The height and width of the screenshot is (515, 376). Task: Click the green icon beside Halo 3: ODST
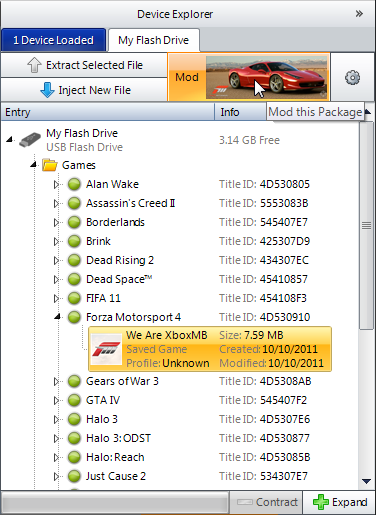74,438
